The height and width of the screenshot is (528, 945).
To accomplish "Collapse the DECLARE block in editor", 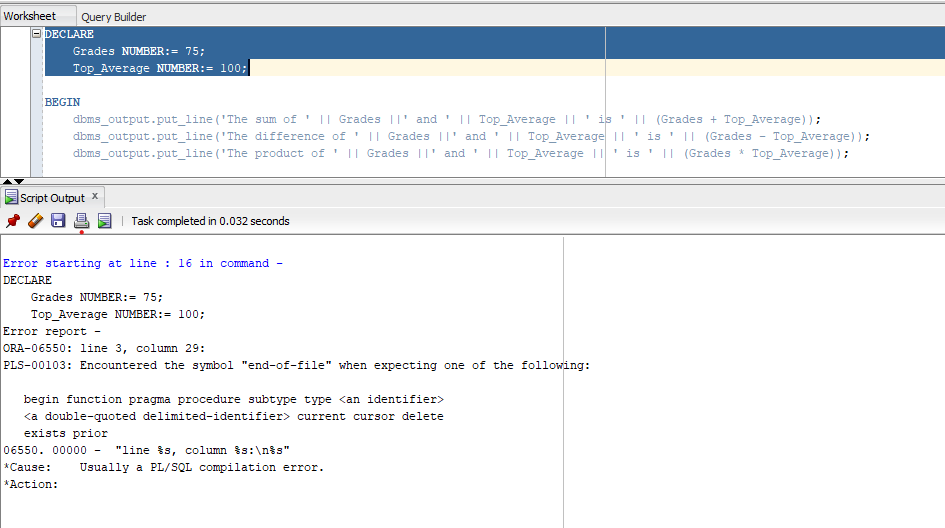I will [36, 34].
